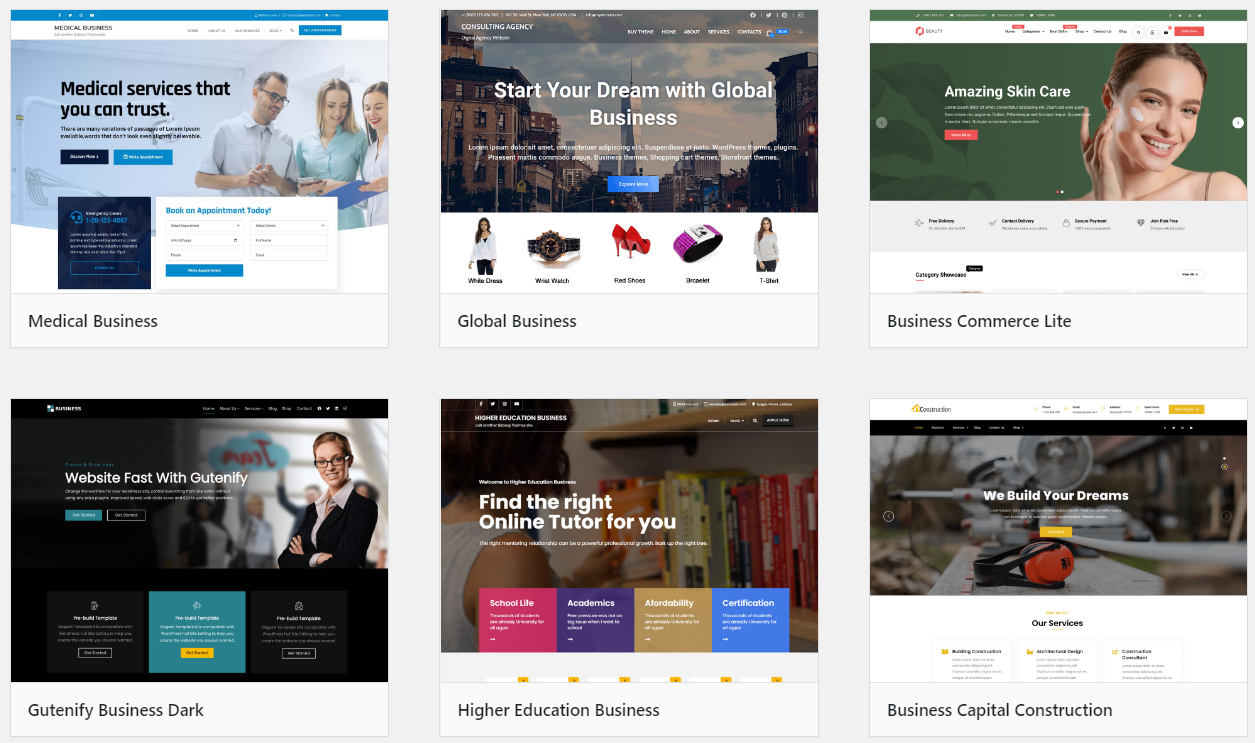Click the Explore More button in Global Business preview
1255x743 pixels.
(x=633, y=184)
